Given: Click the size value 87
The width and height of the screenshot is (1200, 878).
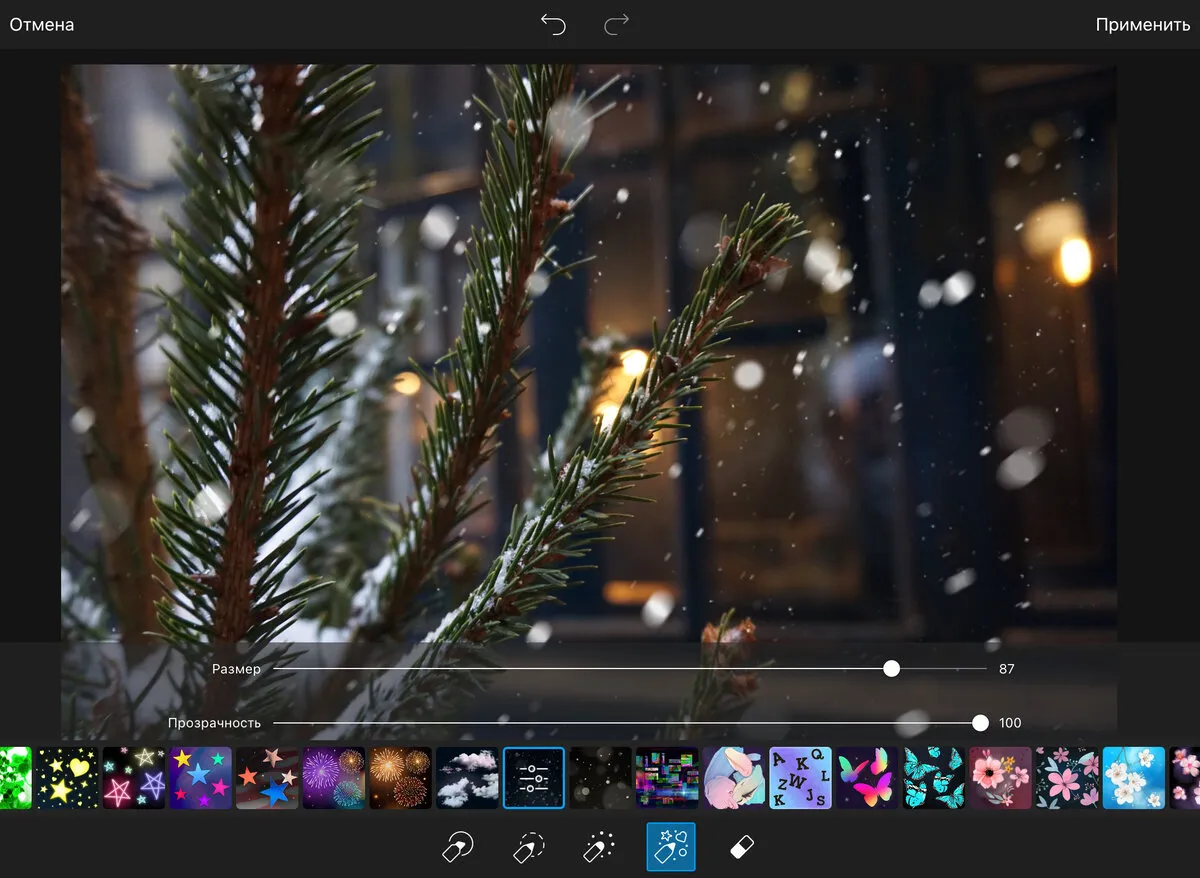Looking at the screenshot, I should coord(1007,669).
